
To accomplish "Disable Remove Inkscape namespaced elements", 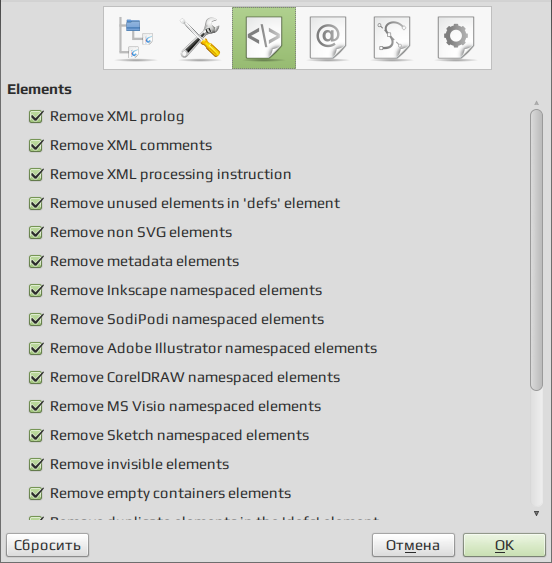I will pos(36,290).
